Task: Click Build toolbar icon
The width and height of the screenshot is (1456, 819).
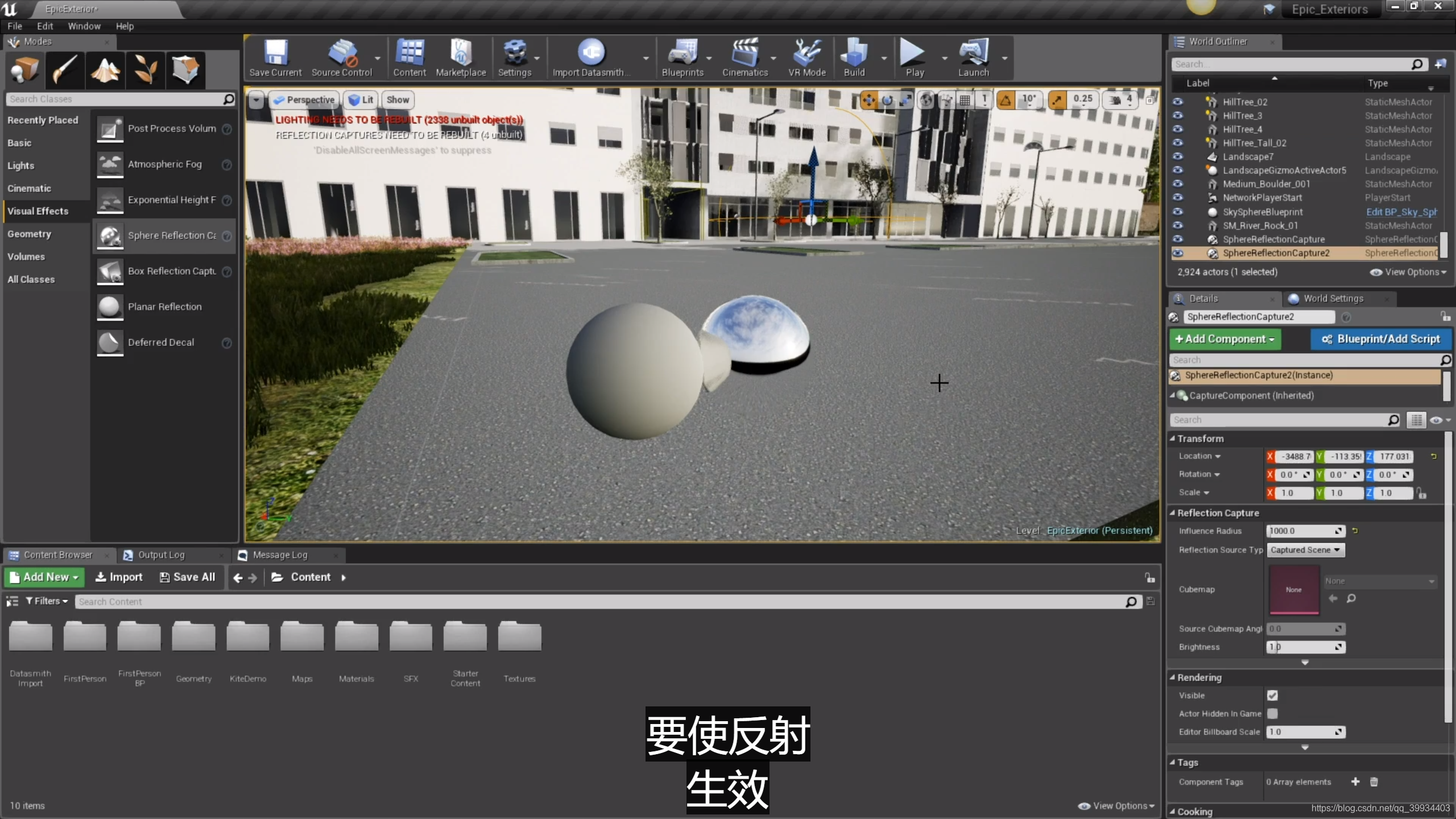Action: pos(854,58)
